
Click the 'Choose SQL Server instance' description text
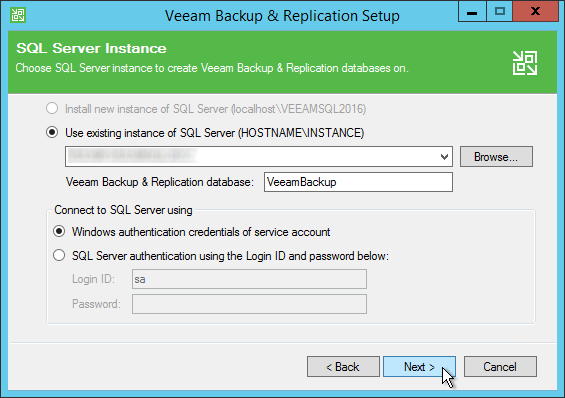[x=212, y=68]
